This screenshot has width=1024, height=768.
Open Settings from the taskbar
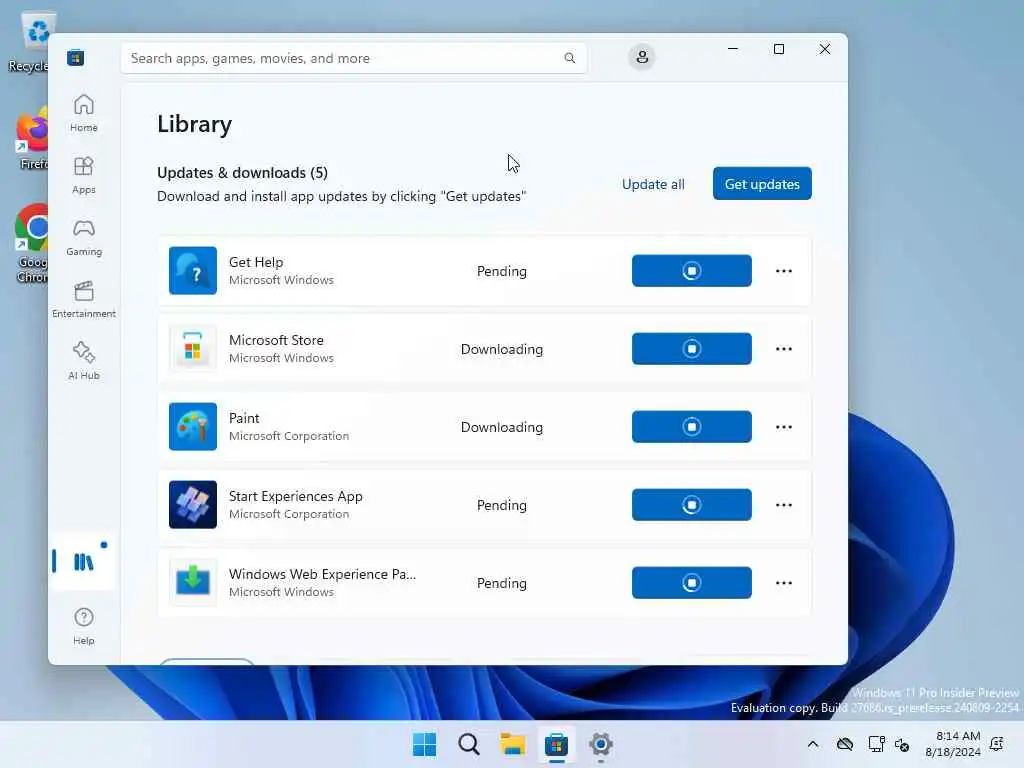(601, 744)
